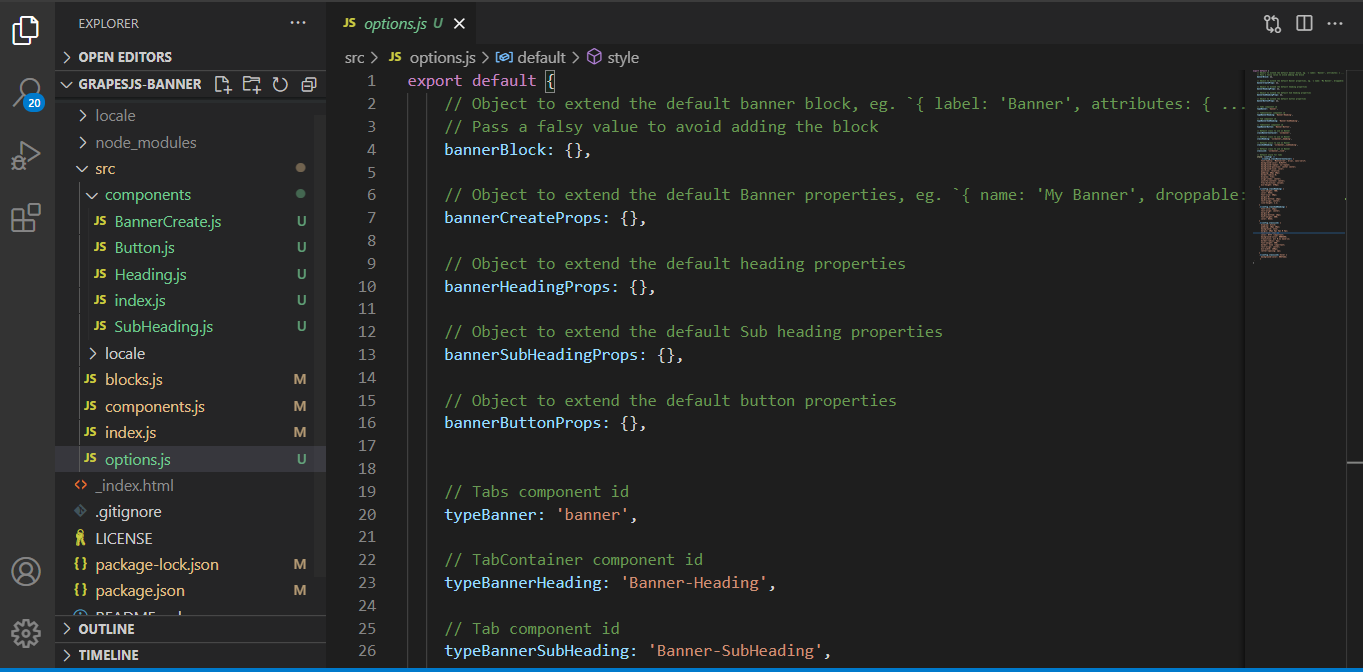The width and height of the screenshot is (1363, 672).
Task: Click the style breadcrumb symbol
Action: click(612, 58)
